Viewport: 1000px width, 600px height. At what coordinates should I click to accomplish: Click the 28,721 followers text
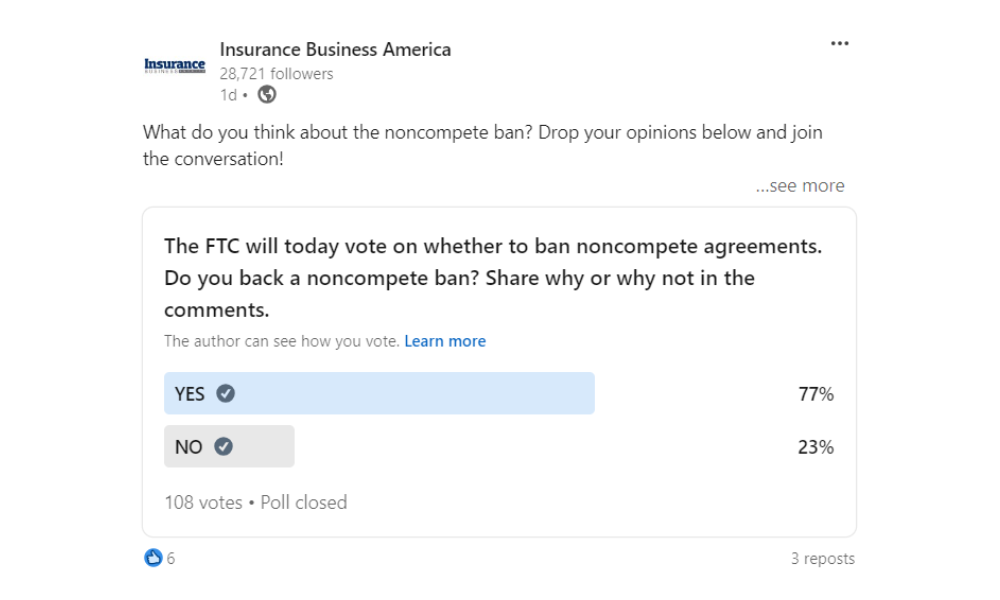(x=276, y=74)
